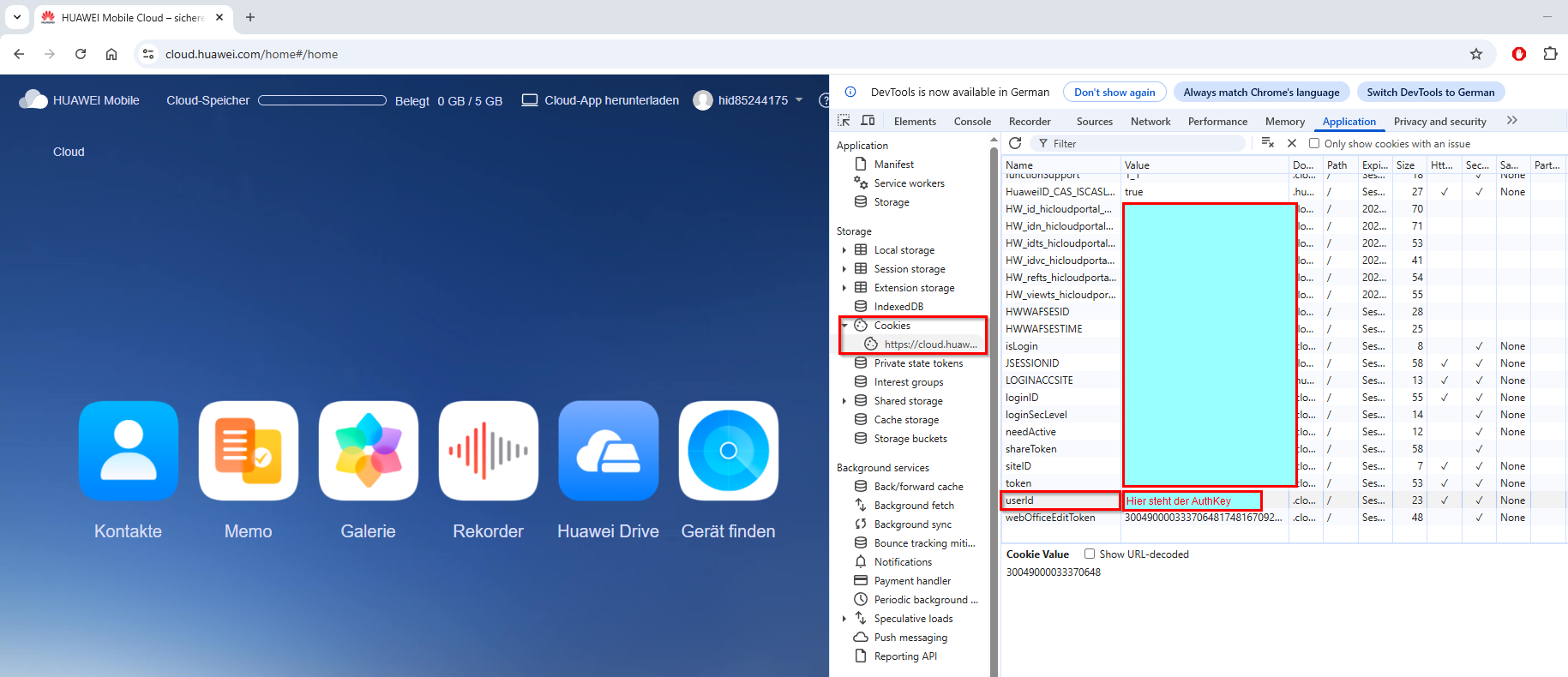1568x677 pixels.
Task: Toggle the device toolbar icon
Action: click(x=868, y=121)
